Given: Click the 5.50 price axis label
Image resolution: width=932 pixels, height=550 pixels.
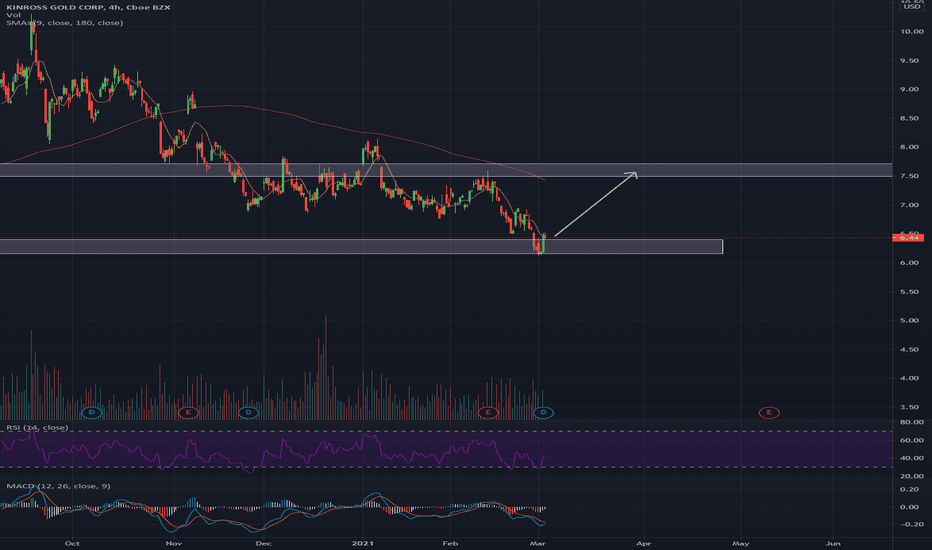Looking at the screenshot, I should point(911,291).
